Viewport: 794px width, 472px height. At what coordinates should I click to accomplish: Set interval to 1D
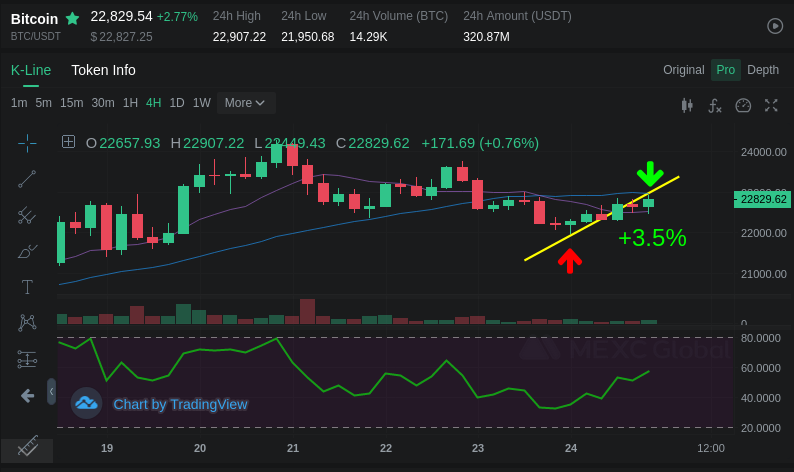tap(177, 103)
